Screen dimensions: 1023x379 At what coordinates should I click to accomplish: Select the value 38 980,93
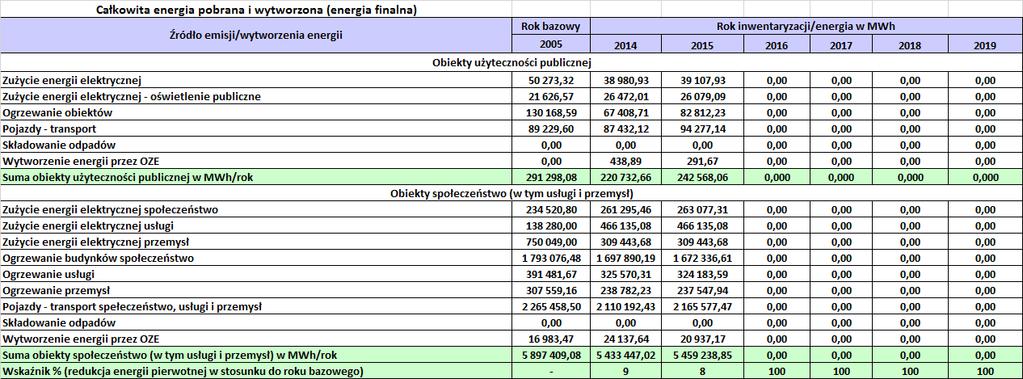626,80
